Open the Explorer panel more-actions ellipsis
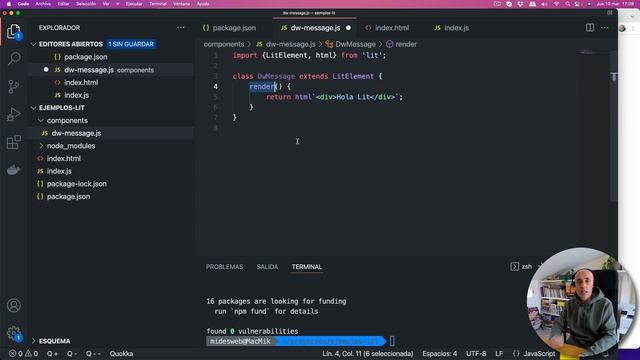The width and height of the screenshot is (640, 360). pos(180,28)
